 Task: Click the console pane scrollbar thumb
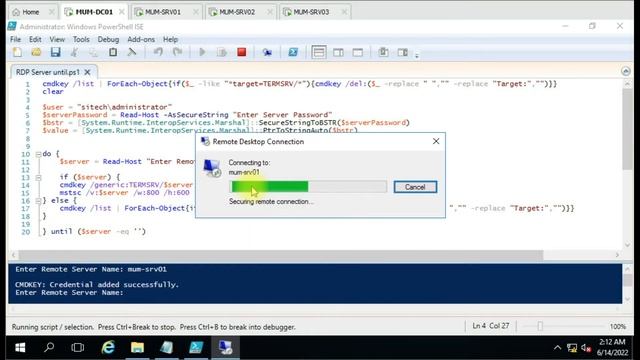click(627, 280)
